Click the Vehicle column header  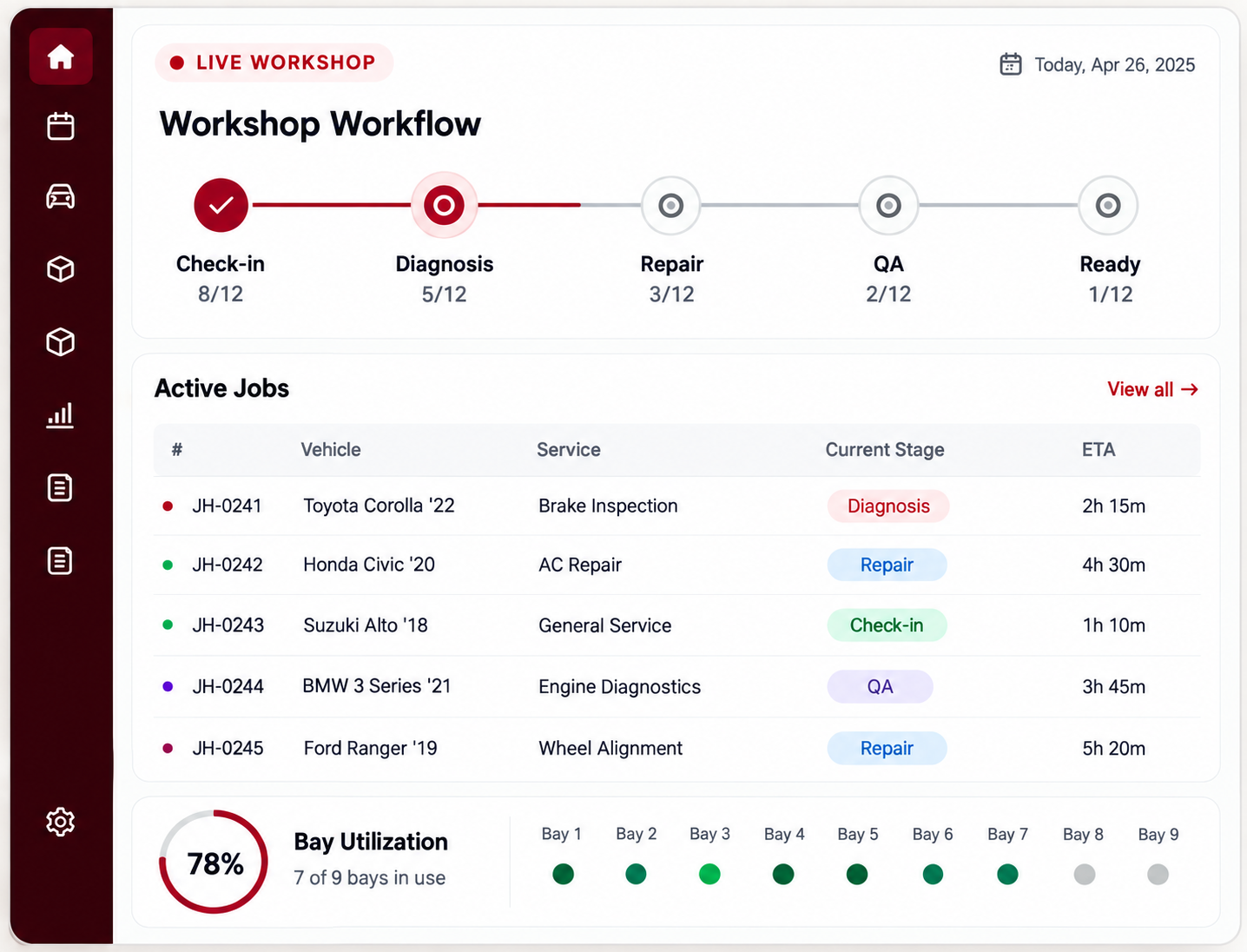[331, 450]
